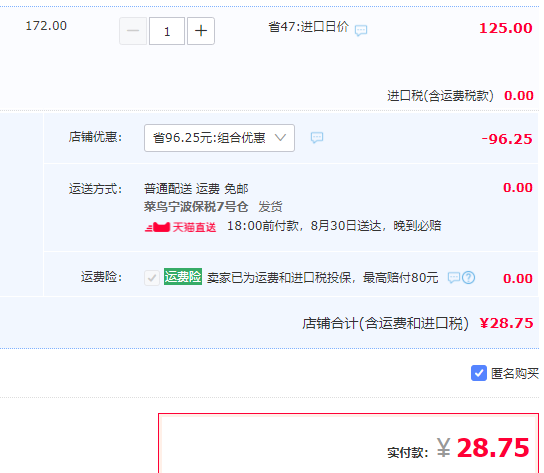Click the chevron arrow of 店铺优惠 dropdown

tap(280, 138)
